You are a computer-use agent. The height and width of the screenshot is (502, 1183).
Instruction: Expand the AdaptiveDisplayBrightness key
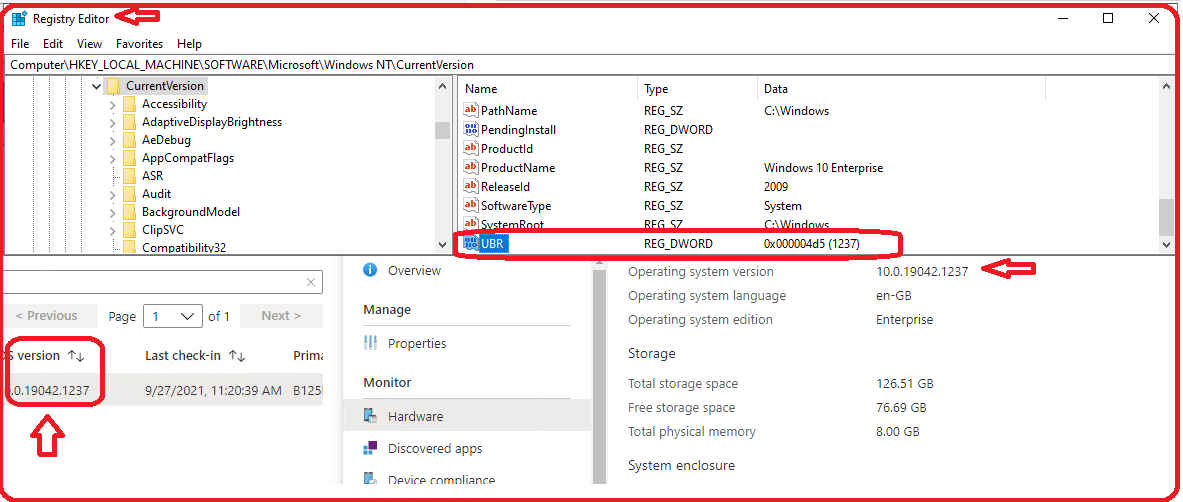click(x=112, y=122)
